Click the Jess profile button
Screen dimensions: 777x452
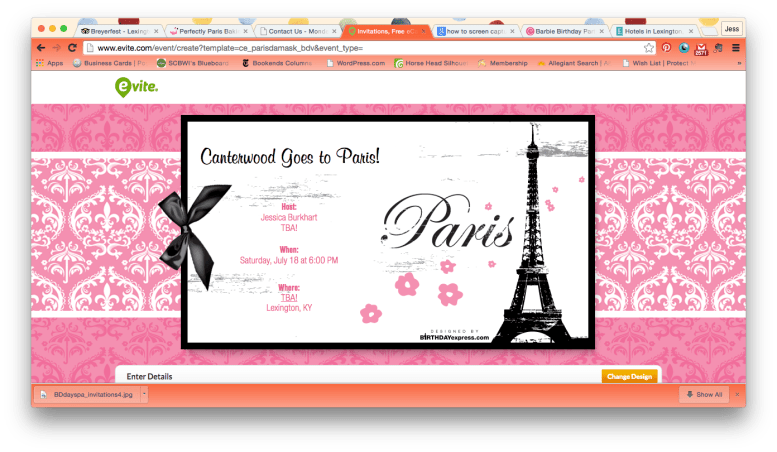point(732,29)
